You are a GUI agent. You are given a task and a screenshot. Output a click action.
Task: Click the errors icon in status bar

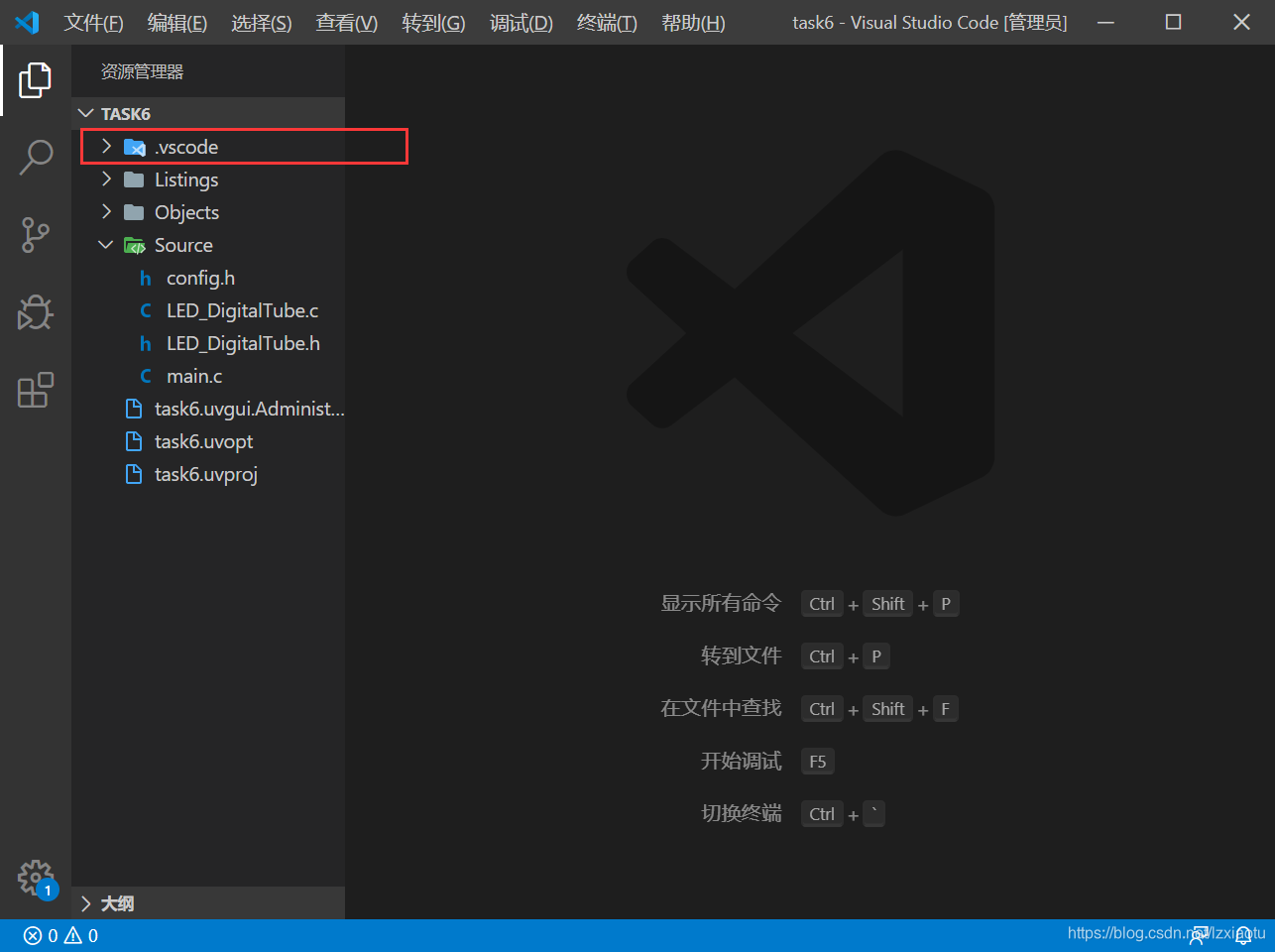pos(33,935)
